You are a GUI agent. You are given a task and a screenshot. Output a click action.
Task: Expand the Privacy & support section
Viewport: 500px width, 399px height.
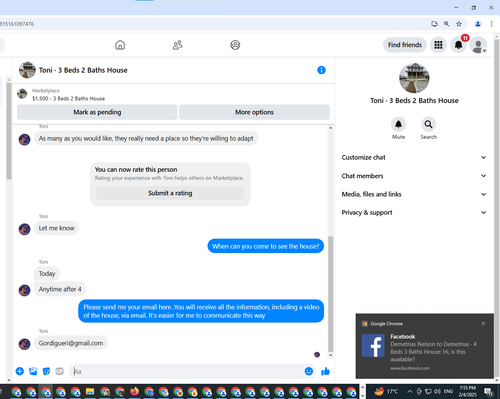[414, 212]
